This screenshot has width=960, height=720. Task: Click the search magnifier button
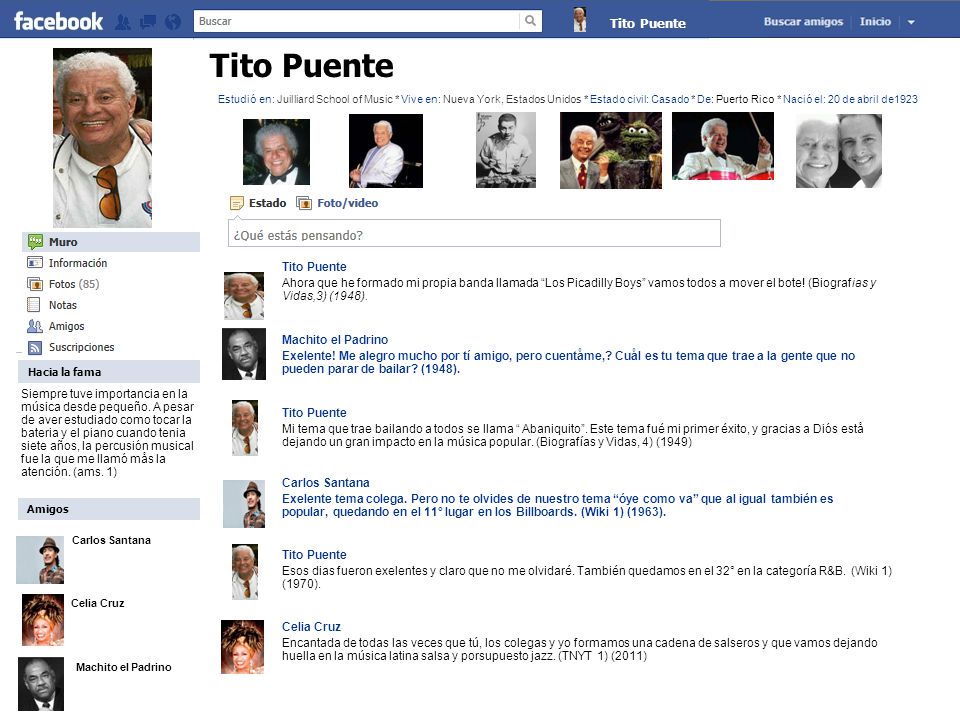pos(530,21)
